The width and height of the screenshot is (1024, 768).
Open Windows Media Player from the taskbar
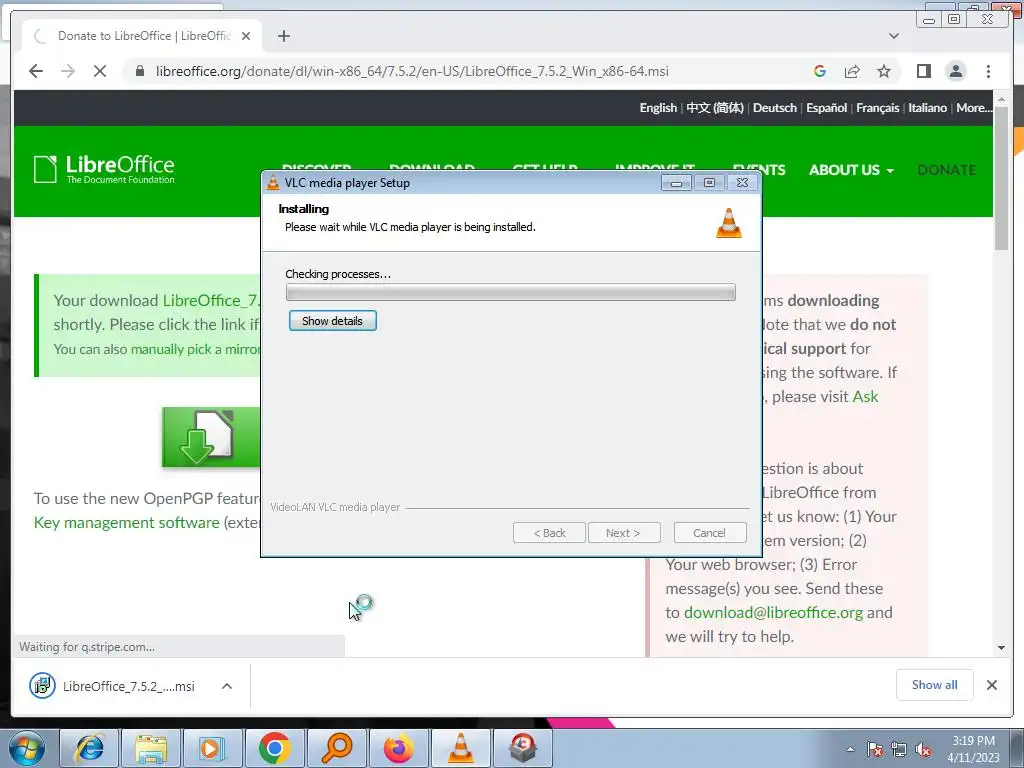pos(212,748)
